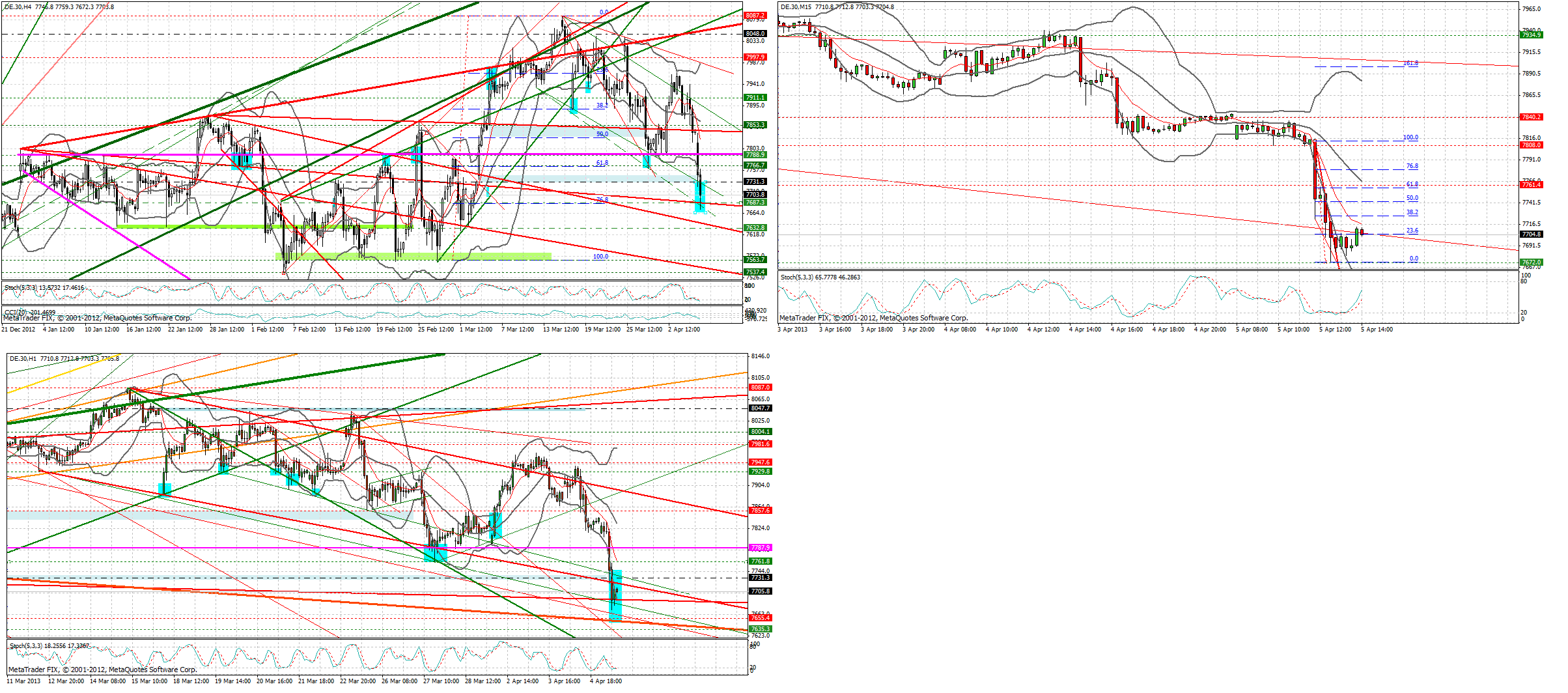Viewport: 1568px width, 693px height.
Task: Click the 7857.6 red price label
Action: click(761, 510)
